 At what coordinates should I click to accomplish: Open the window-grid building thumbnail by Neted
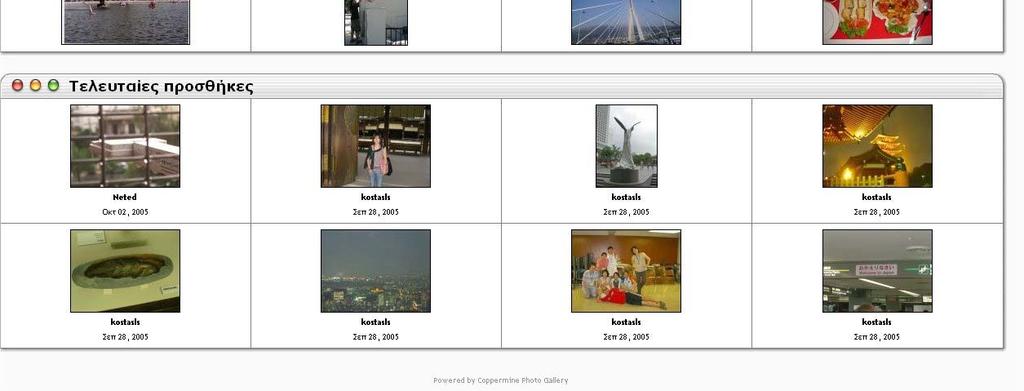[x=125, y=146]
